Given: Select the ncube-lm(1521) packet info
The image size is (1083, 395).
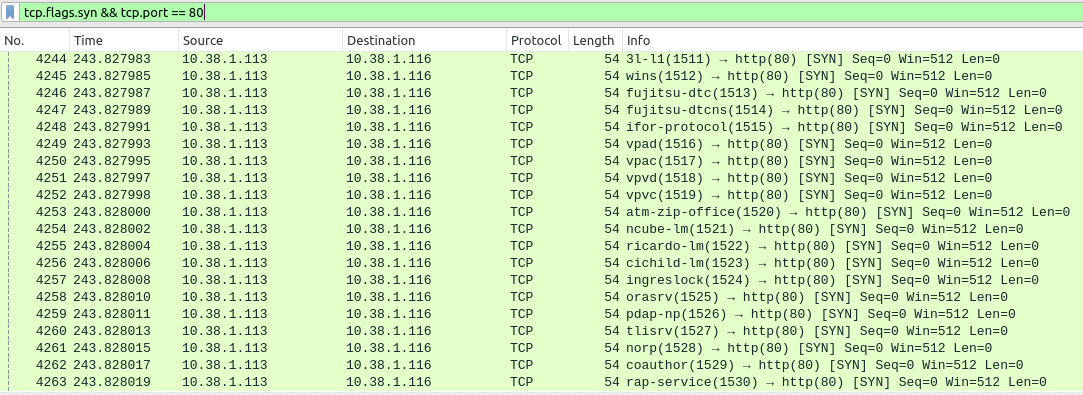Looking at the screenshot, I should coord(824,229).
